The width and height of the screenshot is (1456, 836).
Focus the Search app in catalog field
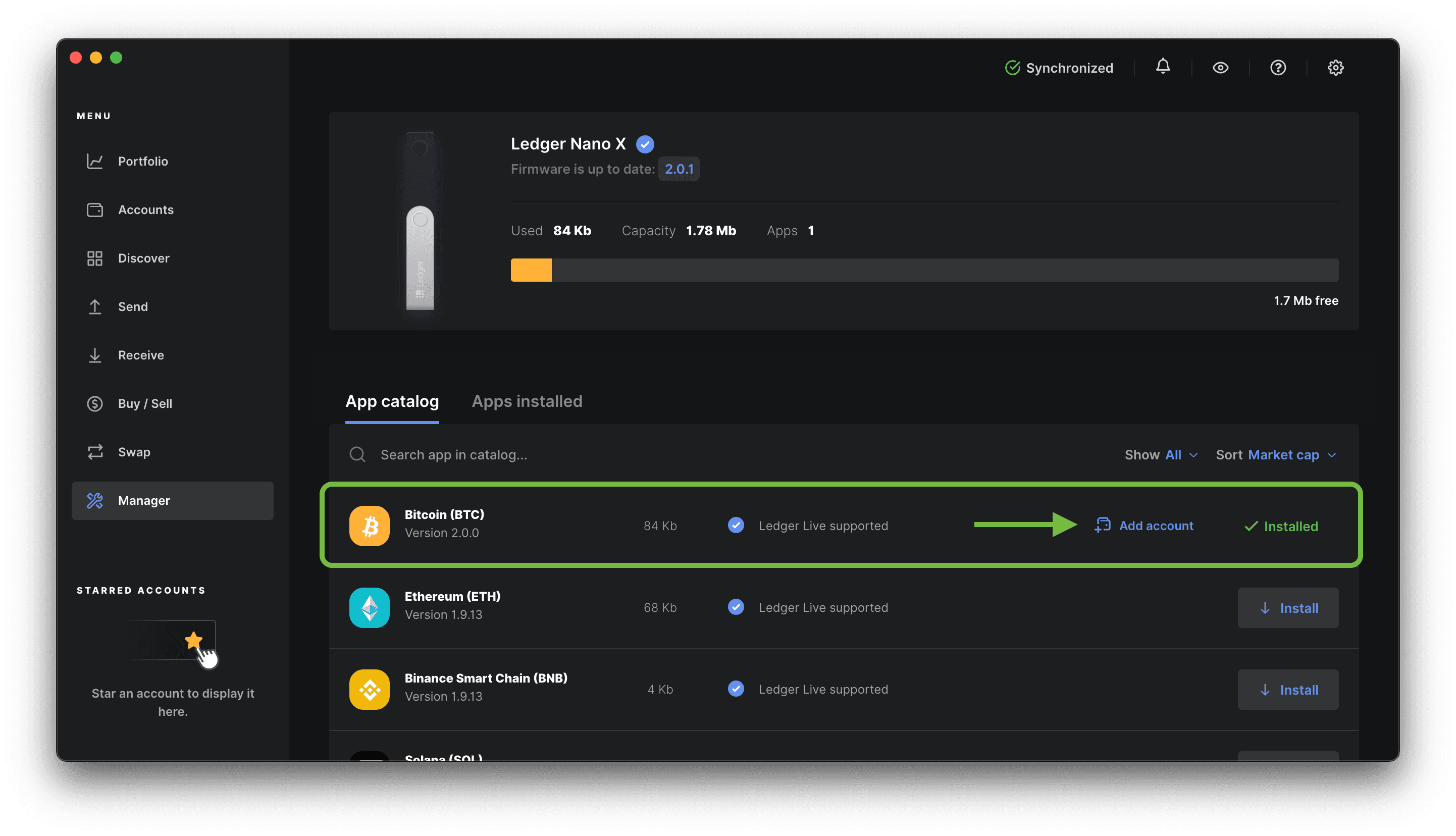[x=453, y=455]
